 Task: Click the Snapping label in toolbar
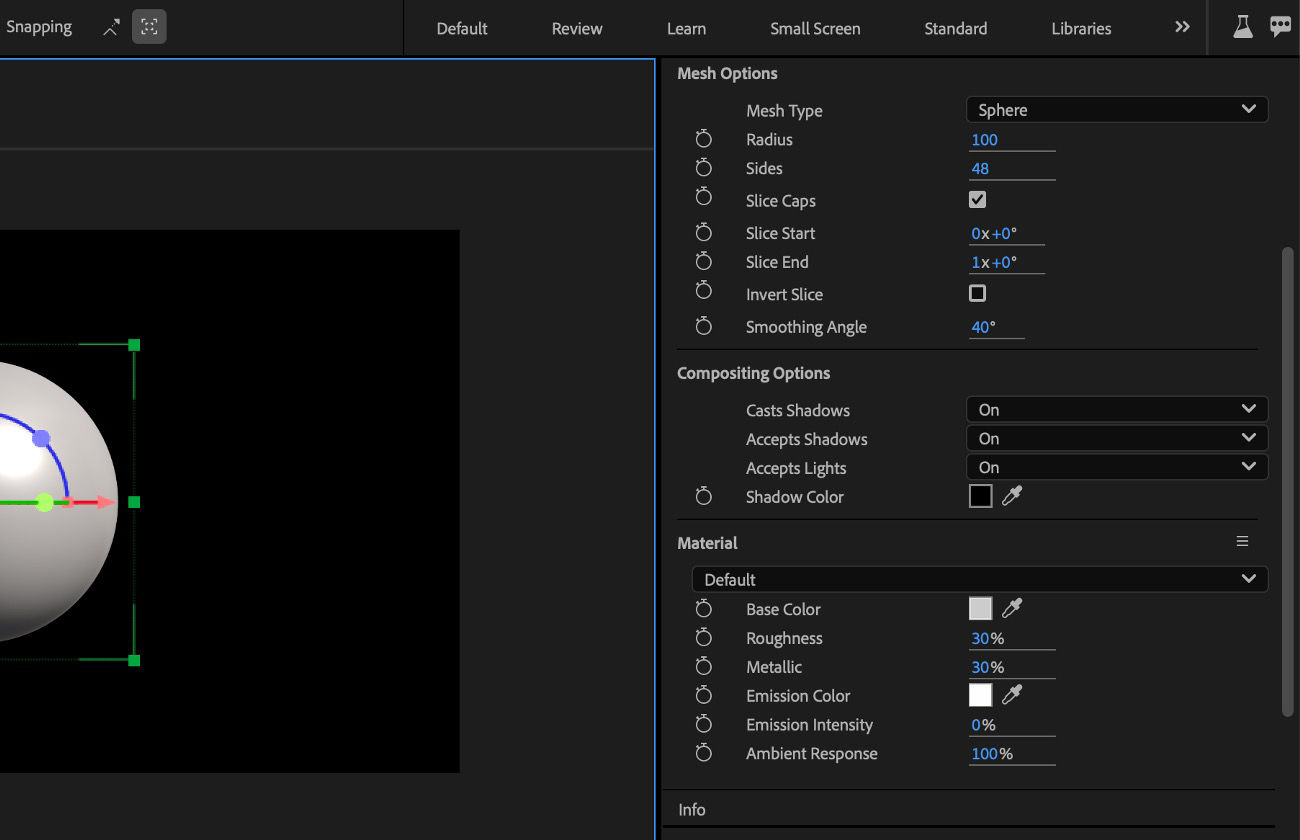tap(39, 27)
